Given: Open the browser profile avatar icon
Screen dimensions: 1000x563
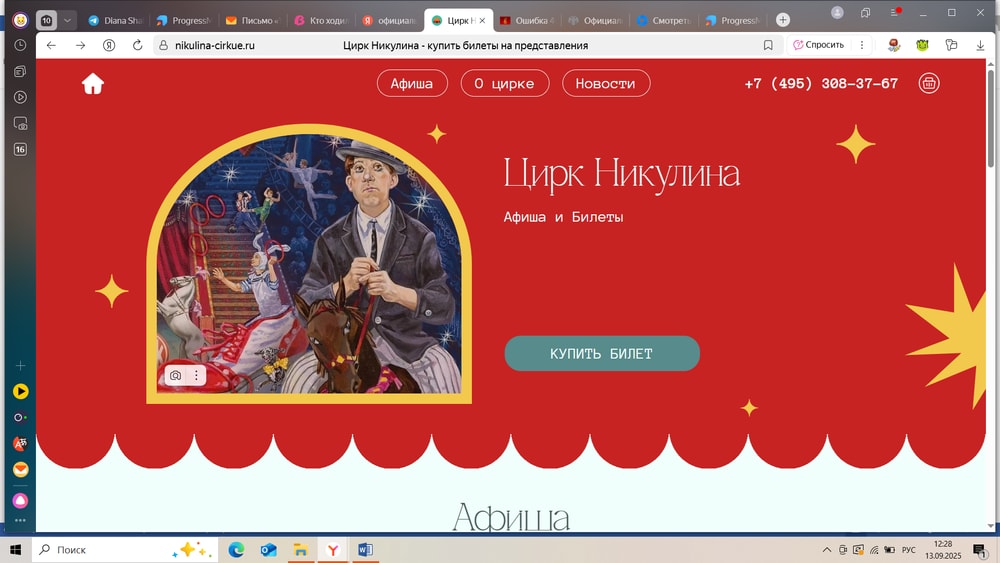Looking at the screenshot, I should click(837, 12).
